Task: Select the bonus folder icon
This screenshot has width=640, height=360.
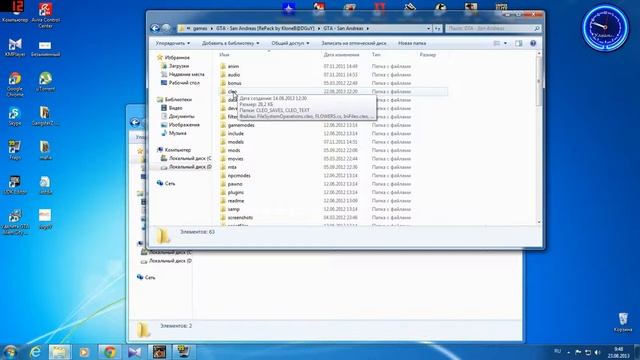Action: 223,83
